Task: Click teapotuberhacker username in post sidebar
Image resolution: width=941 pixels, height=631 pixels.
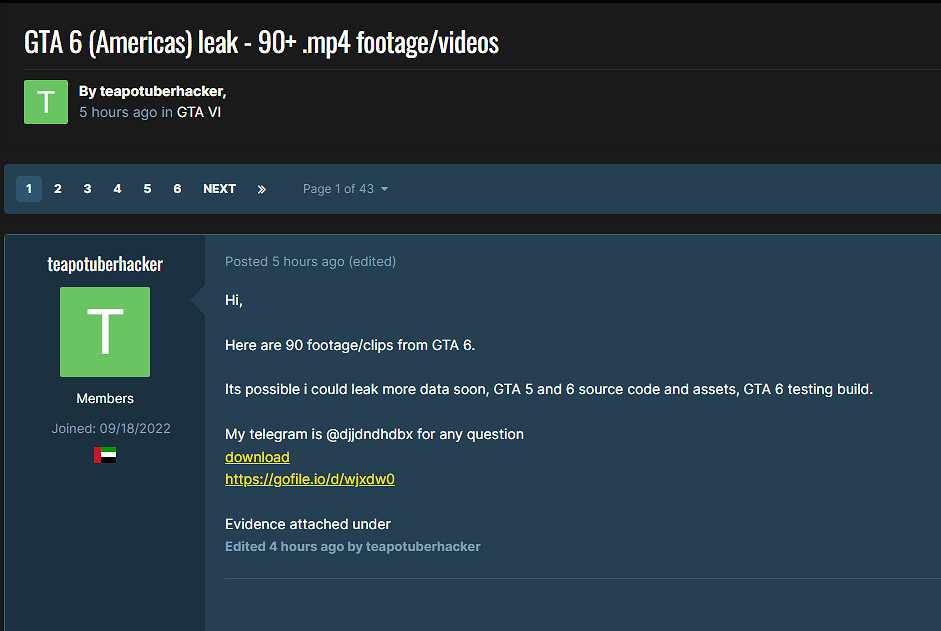Action: coord(105,264)
